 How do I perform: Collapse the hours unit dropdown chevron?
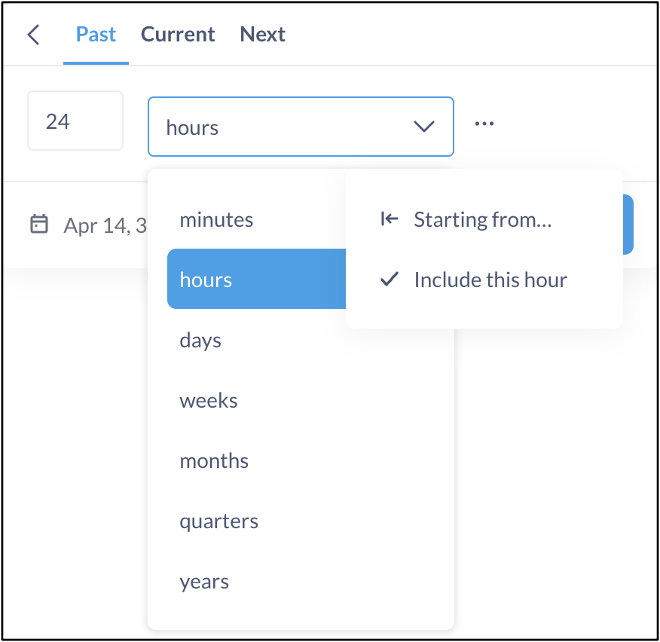[x=424, y=126]
